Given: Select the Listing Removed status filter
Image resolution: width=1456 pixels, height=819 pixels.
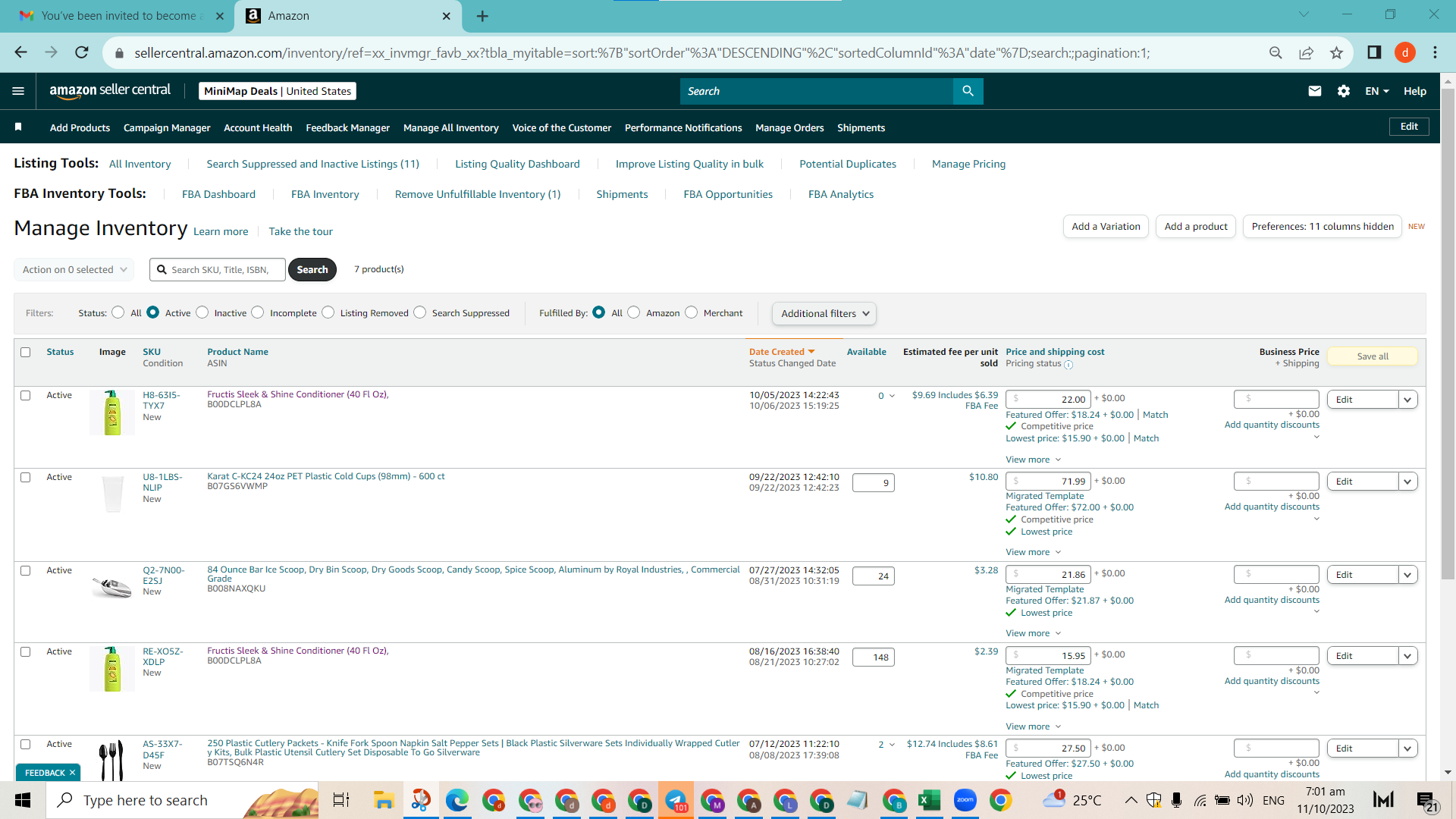Looking at the screenshot, I should point(328,312).
